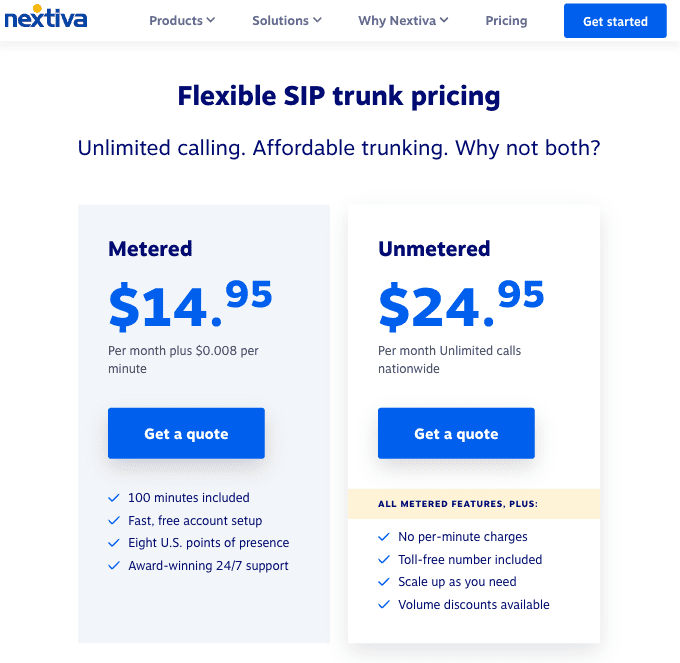680x663 pixels.
Task: Click checkmark beside Eight U.S. points of presence
Action: (113, 543)
